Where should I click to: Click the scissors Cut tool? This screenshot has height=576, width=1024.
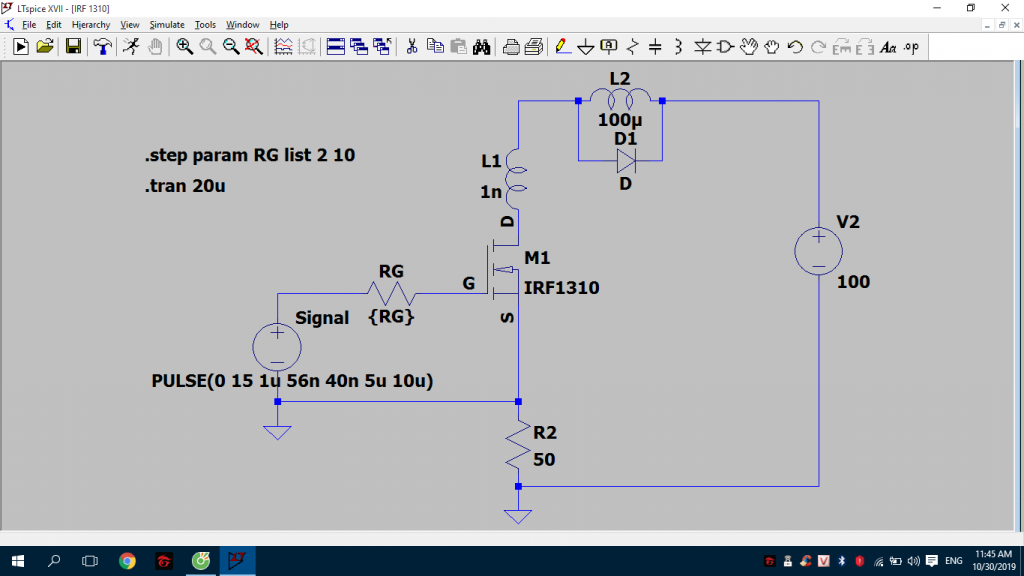click(x=411, y=46)
